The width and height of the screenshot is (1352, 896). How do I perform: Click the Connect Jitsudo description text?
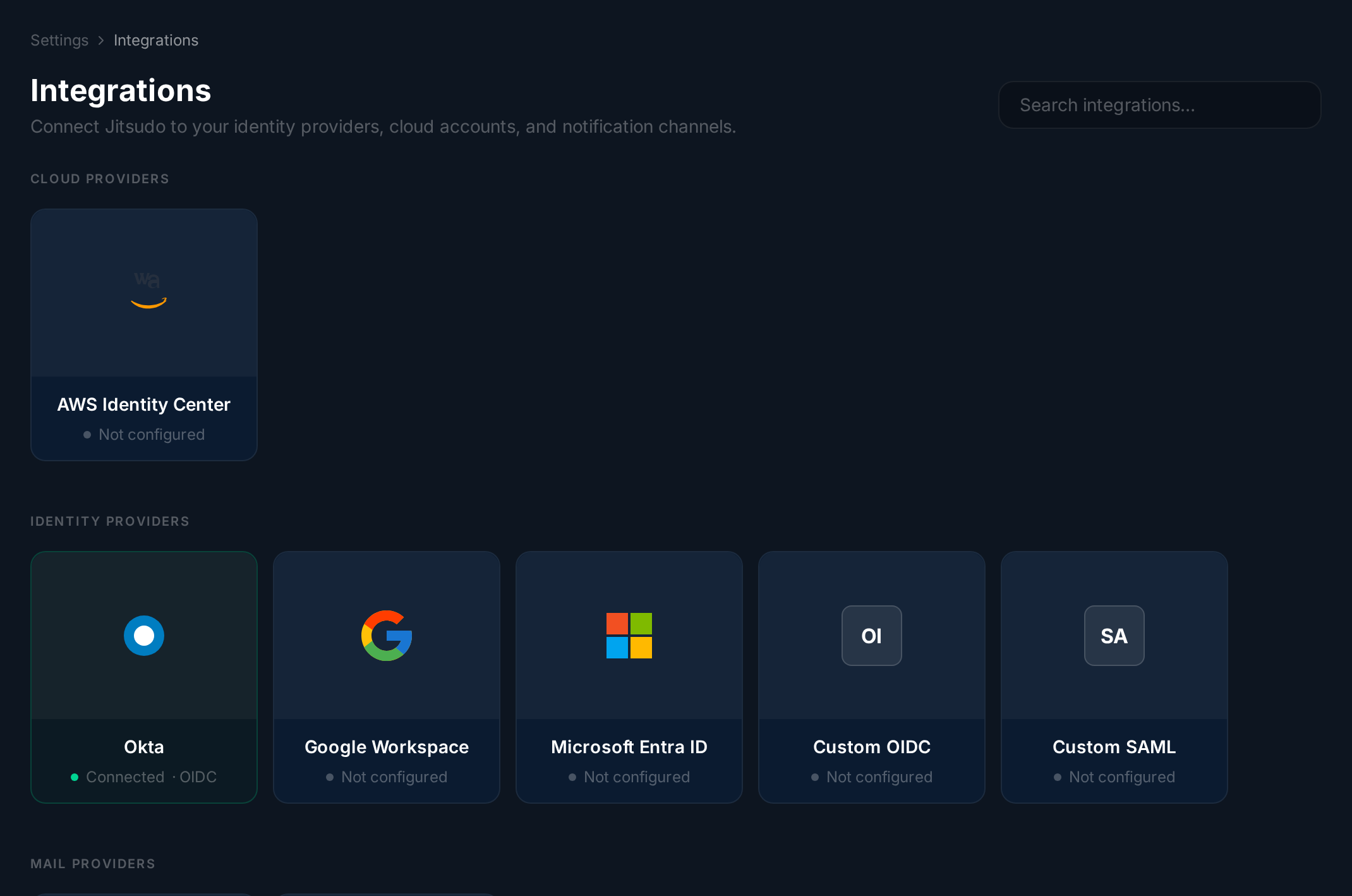coord(383,127)
